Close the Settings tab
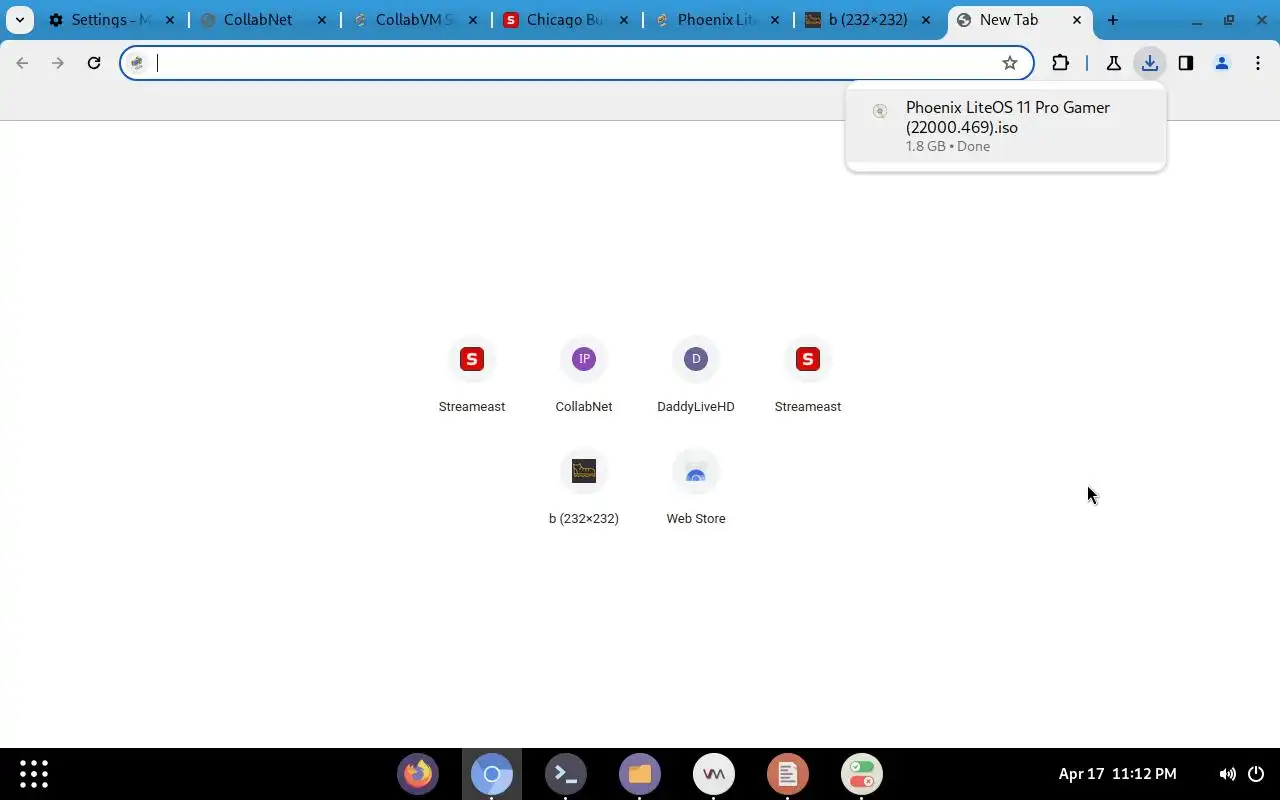The height and width of the screenshot is (800, 1280). [170, 20]
